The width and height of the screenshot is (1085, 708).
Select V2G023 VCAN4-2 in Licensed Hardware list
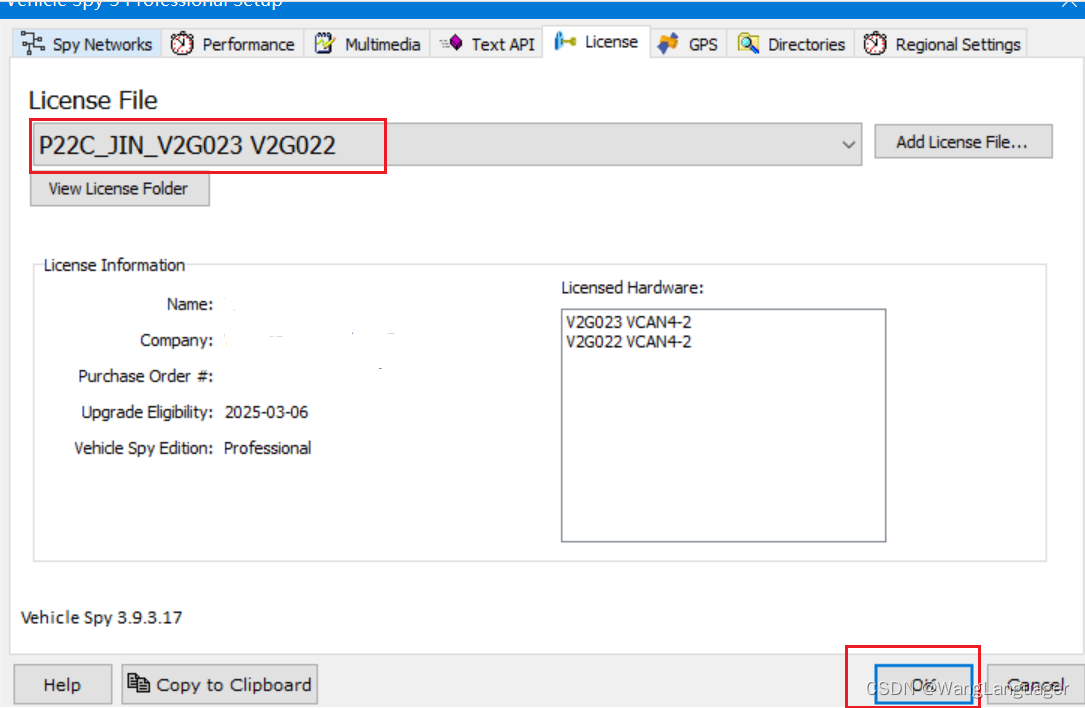628,322
